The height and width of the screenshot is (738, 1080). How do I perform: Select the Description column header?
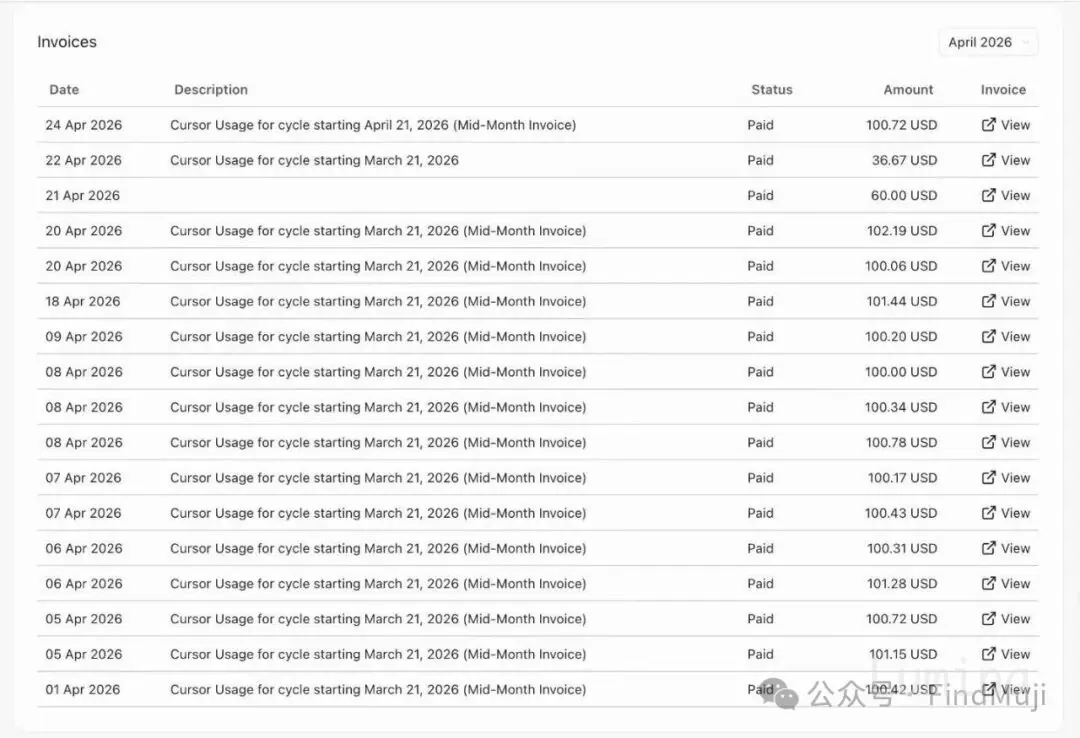click(211, 90)
